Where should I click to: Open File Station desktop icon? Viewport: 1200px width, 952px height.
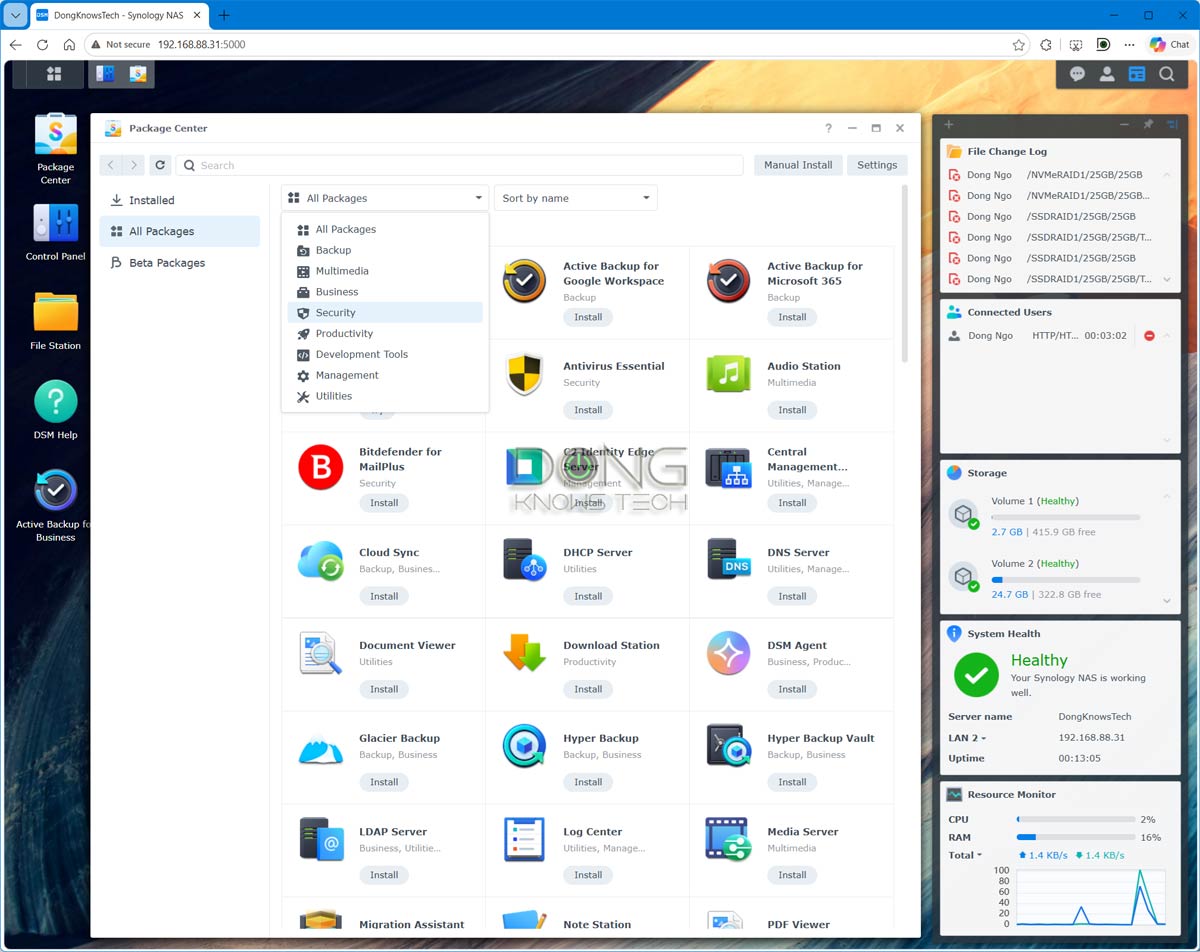[55, 320]
